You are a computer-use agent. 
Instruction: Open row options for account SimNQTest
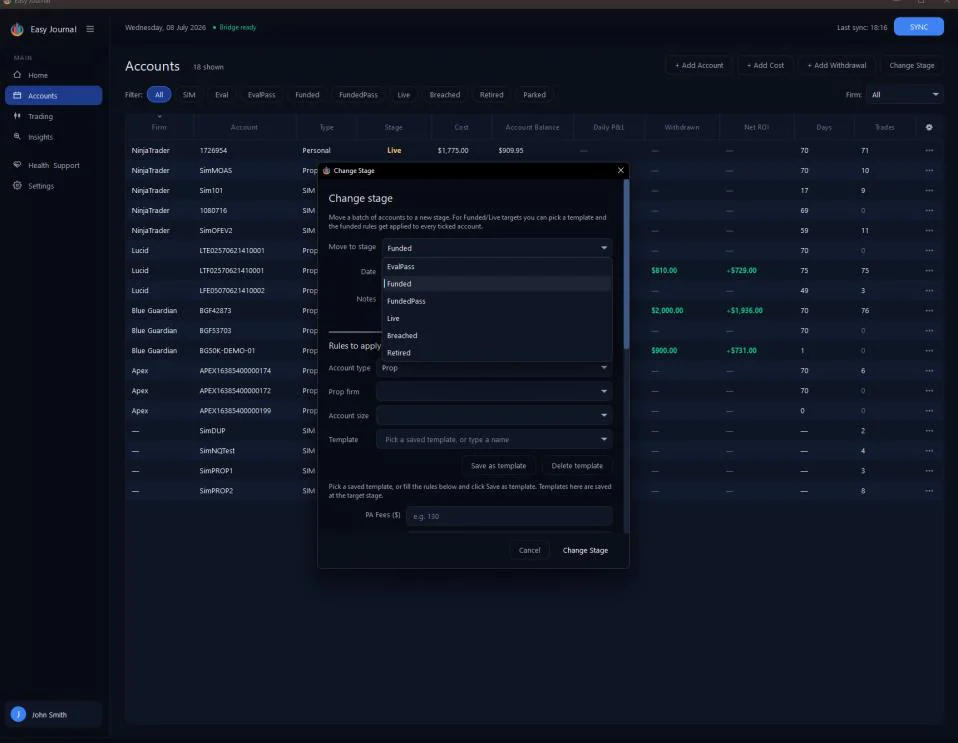(929, 451)
